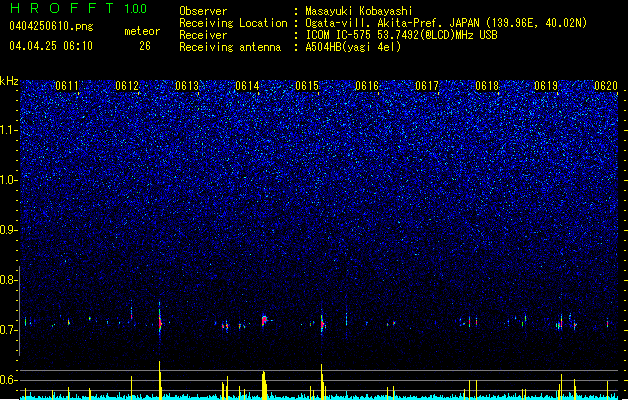Screen dimensions: 629x400
Task: Select the filename 0404250610.png
Action: click(51, 27)
